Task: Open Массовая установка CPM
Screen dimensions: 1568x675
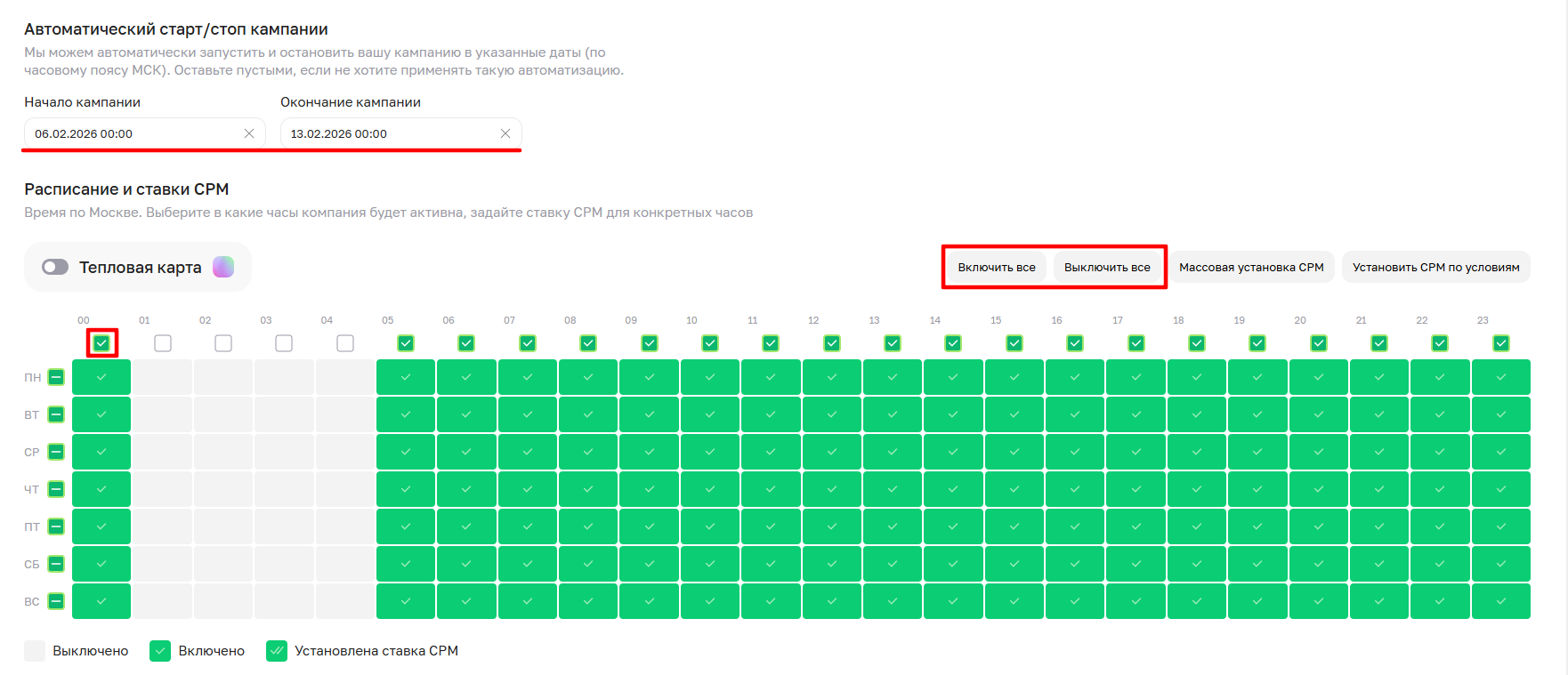Action: pyautogui.click(x=1250, y=267)
